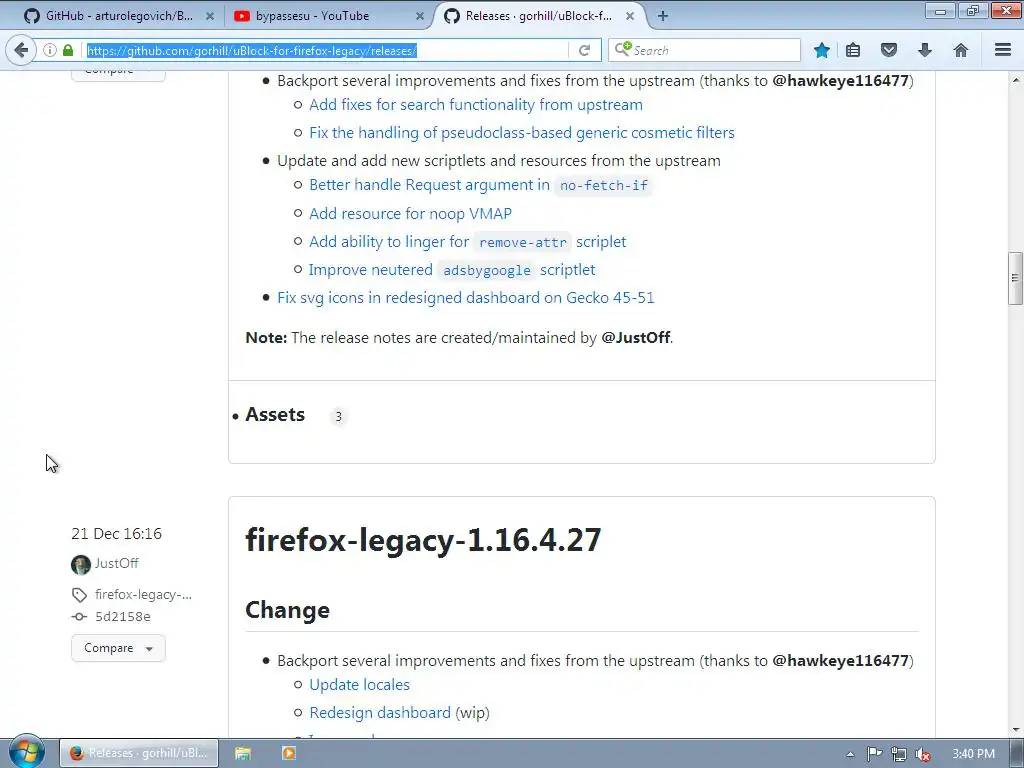
Task: Close the Releases gorhill tab
Action: tap(630, 16)
